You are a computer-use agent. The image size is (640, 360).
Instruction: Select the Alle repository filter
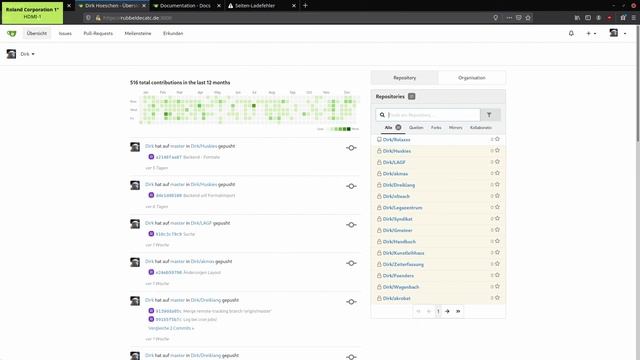[x=392, y=127]
